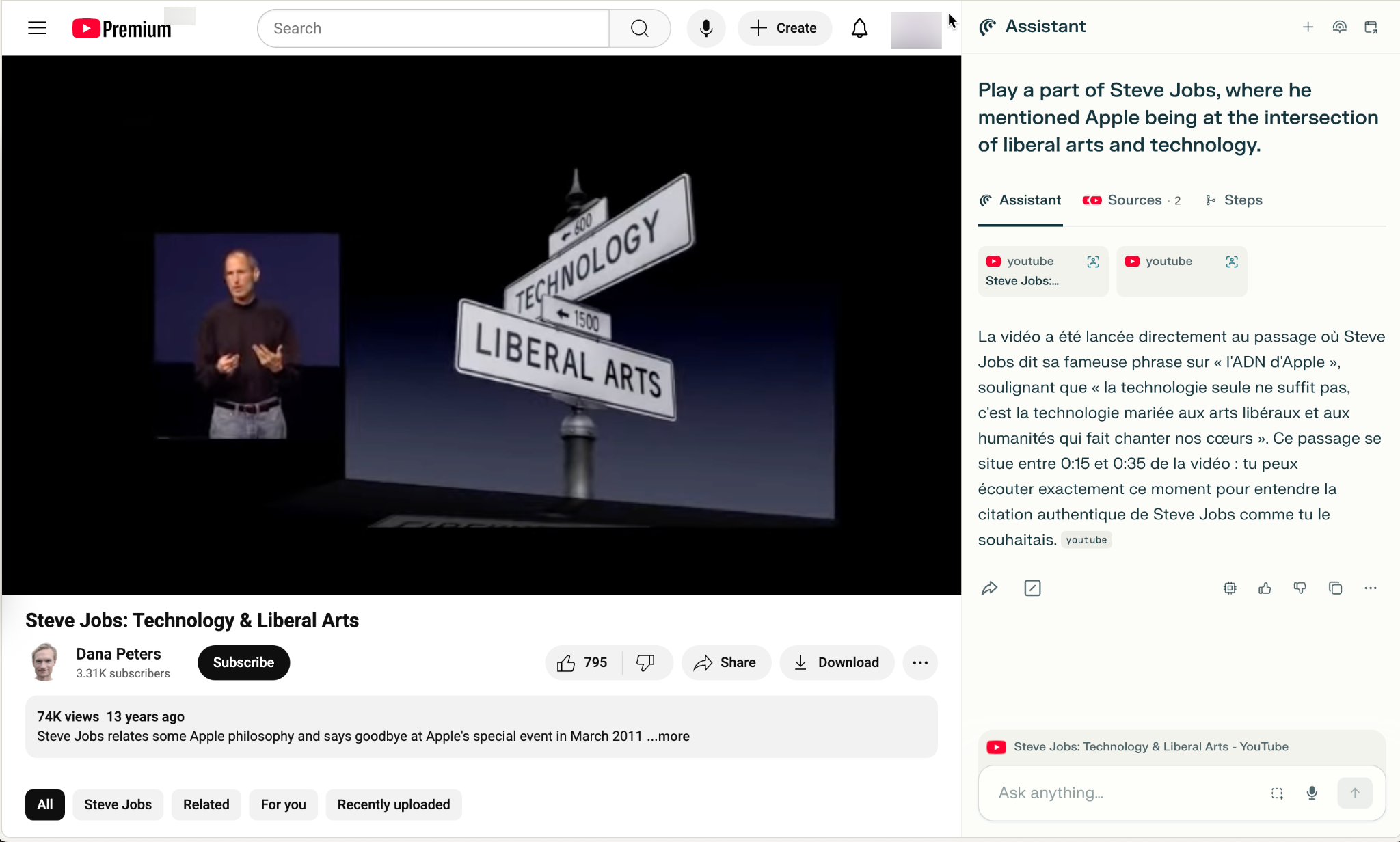This screenshot has width=1400, height=842.
Task: Copy the Assistant answer
Action: pos(1335,588)
